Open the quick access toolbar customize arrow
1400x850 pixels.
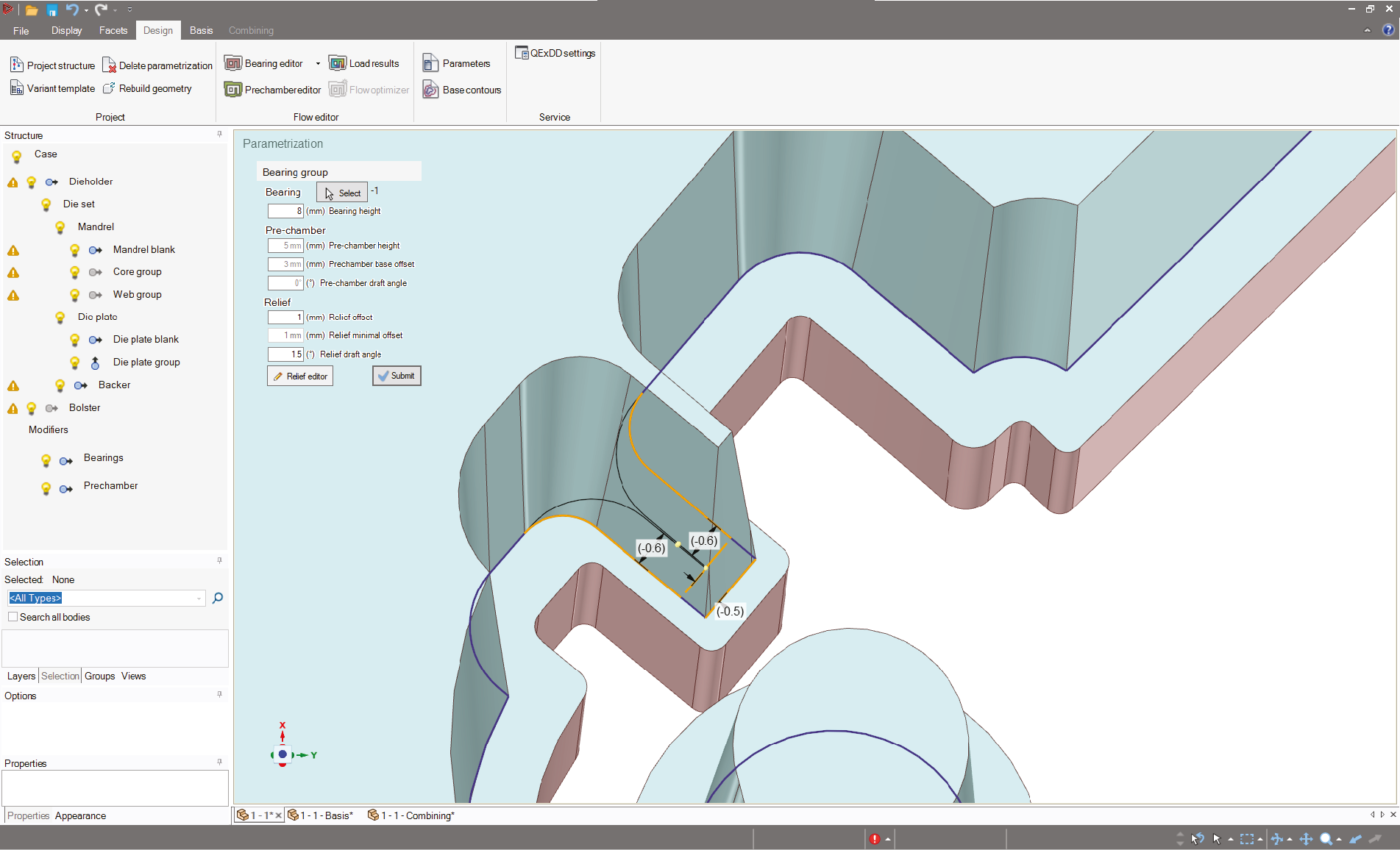(130, 10)
